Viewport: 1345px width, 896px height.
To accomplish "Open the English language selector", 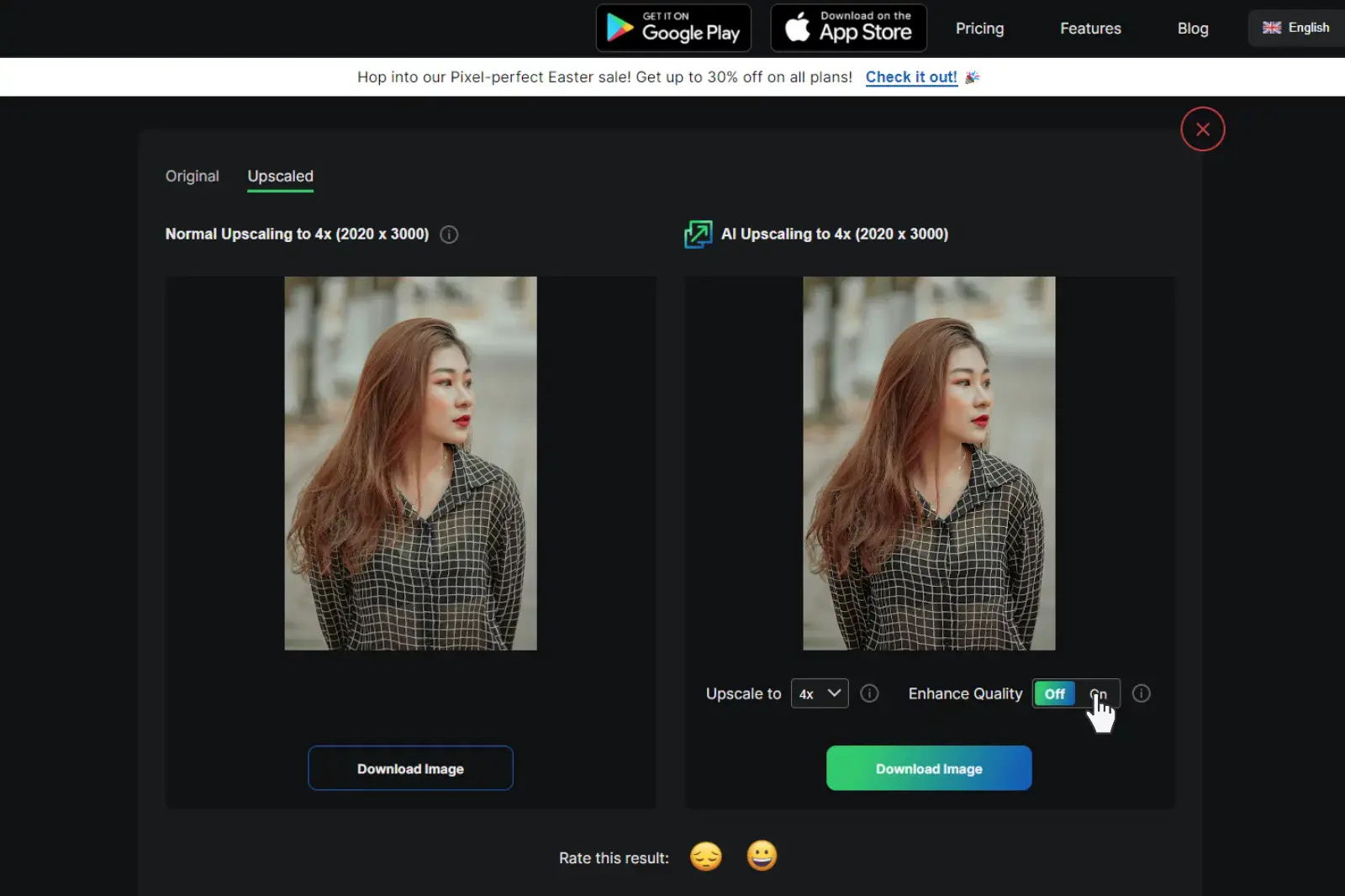I will point(1296,28).
